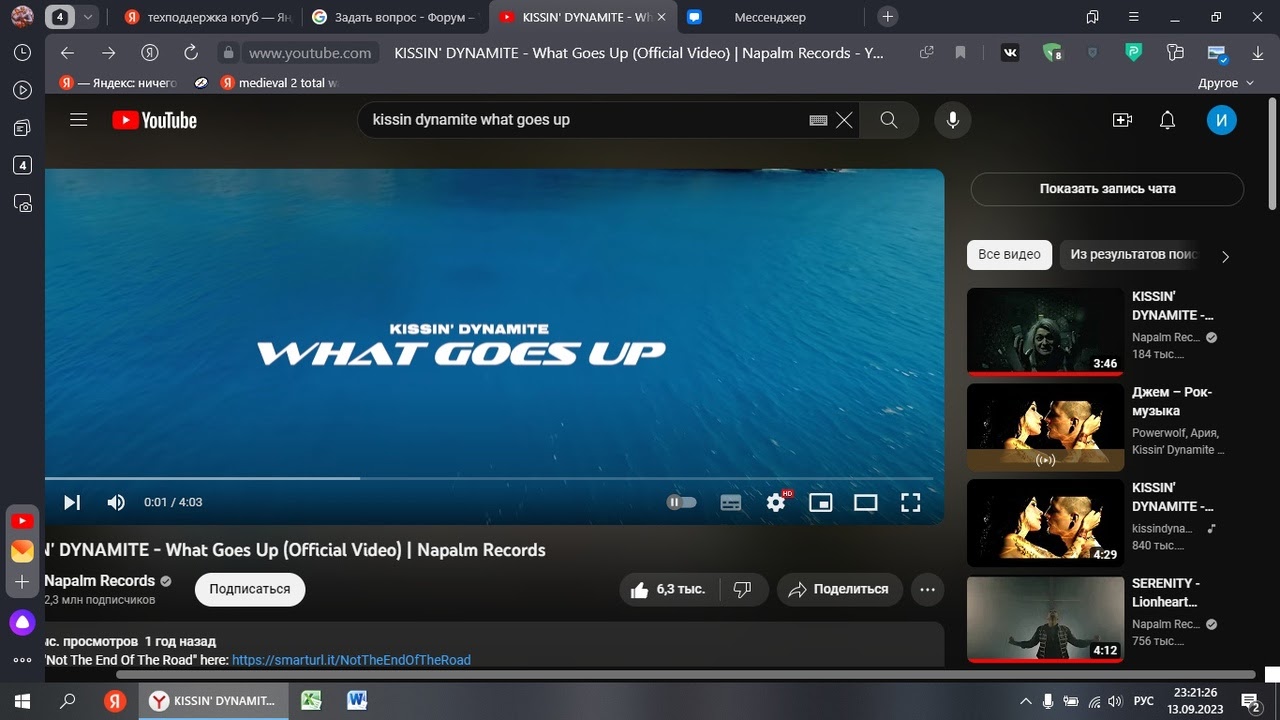Open history clock icon in sidebar
The height and width of the screenshot is (720, 1280).
click(22, 53)
